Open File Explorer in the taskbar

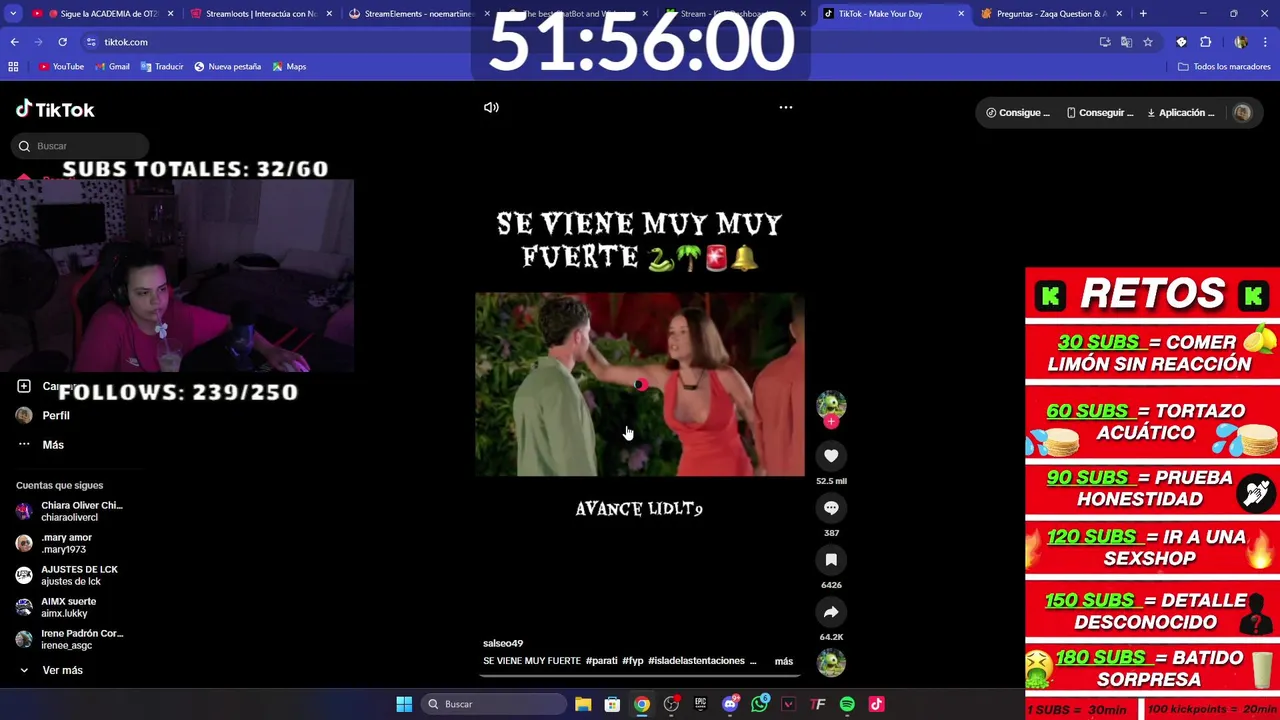(x=583, y=704)
